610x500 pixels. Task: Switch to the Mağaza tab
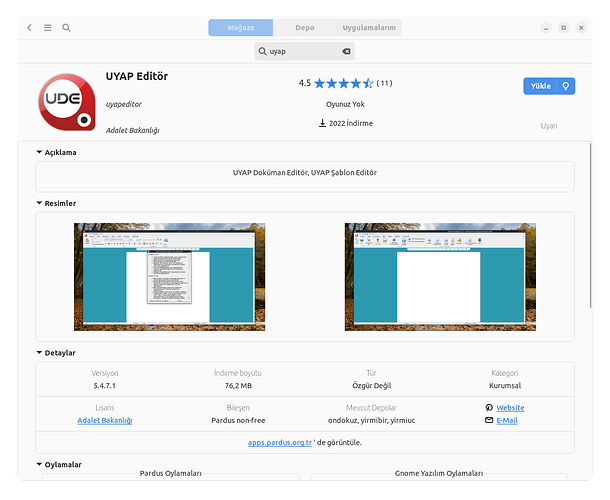(240, 28)
